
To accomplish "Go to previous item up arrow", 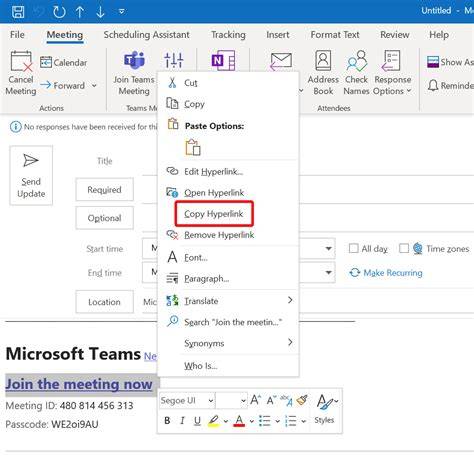I will (x=80, y=12).
